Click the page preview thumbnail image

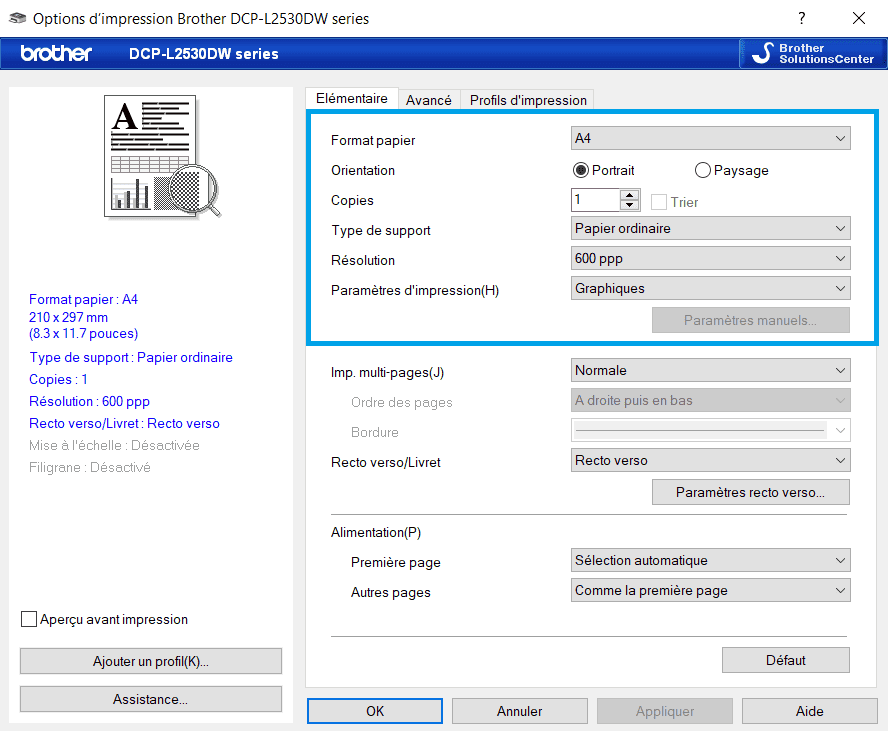click(x=162, y=157)
